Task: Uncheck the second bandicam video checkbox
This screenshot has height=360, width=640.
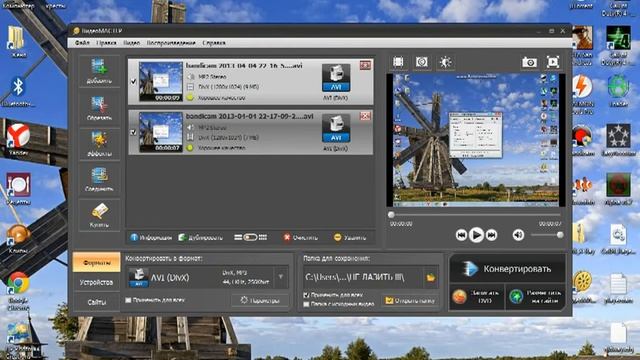Action: click(x=133, y=132)
